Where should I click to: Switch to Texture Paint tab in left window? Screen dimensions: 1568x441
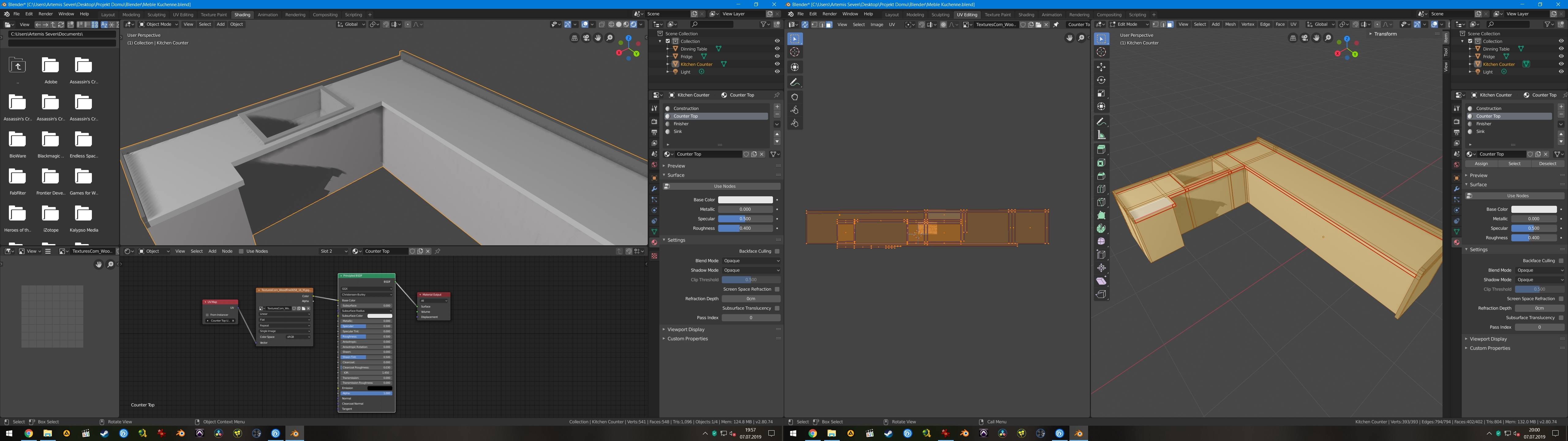[213, 15]
